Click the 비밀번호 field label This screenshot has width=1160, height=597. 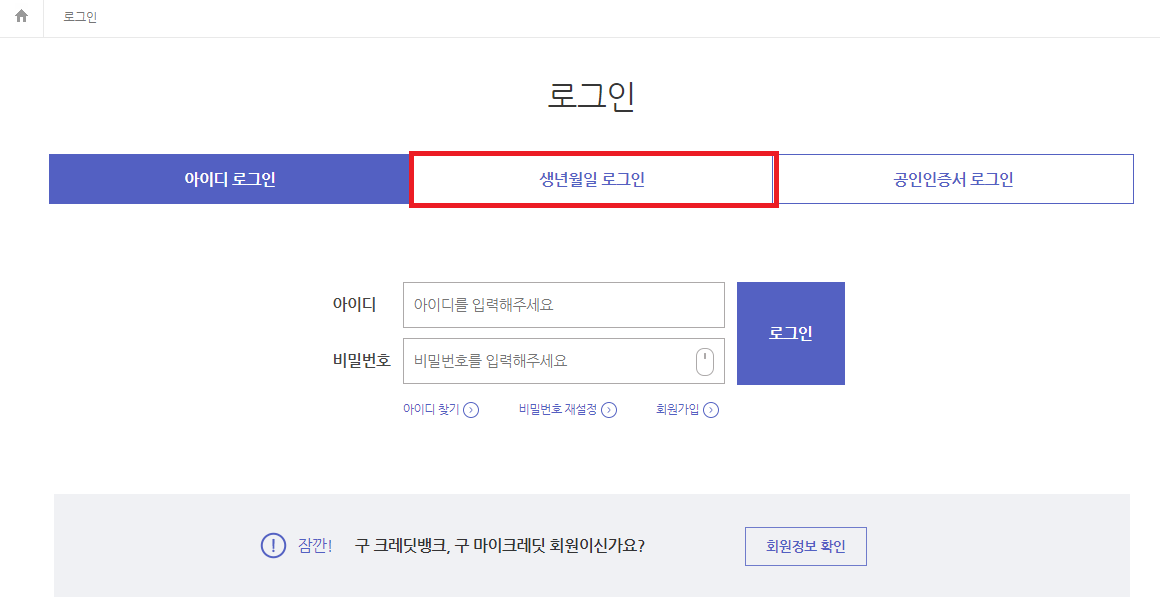[x=362, y=361]
